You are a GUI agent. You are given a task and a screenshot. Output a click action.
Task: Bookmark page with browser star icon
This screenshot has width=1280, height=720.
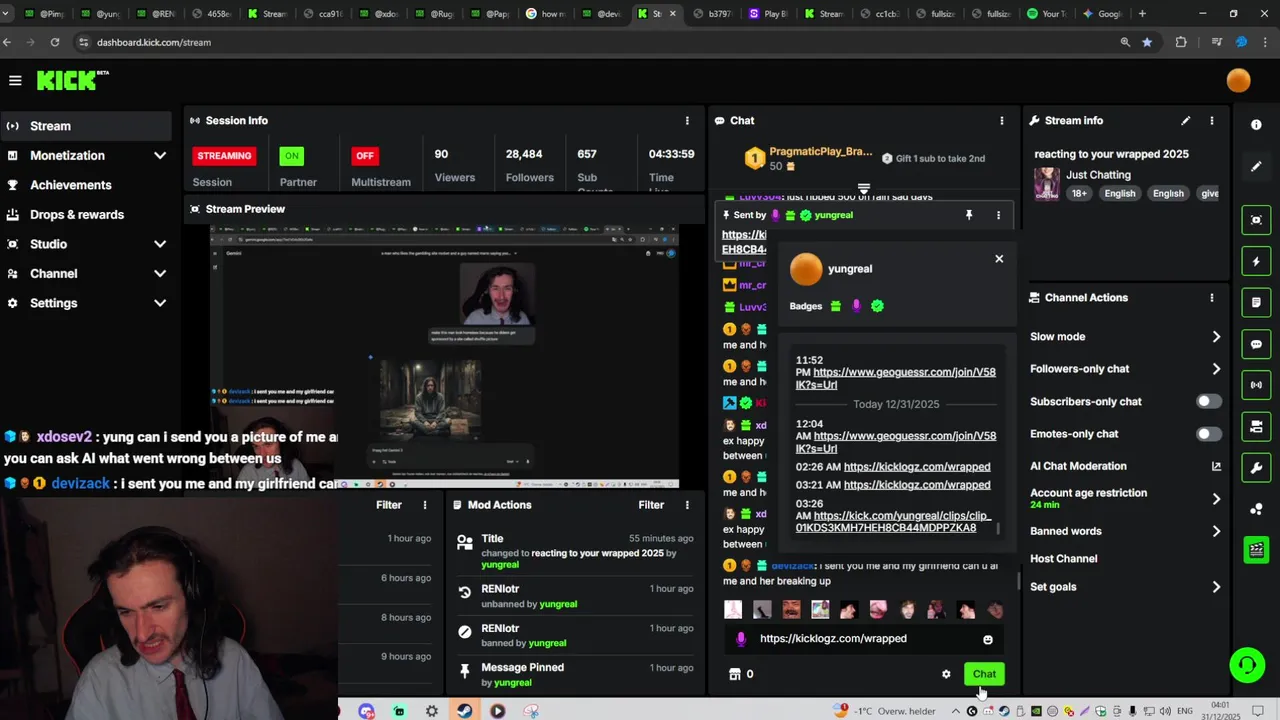point(1147,42)
